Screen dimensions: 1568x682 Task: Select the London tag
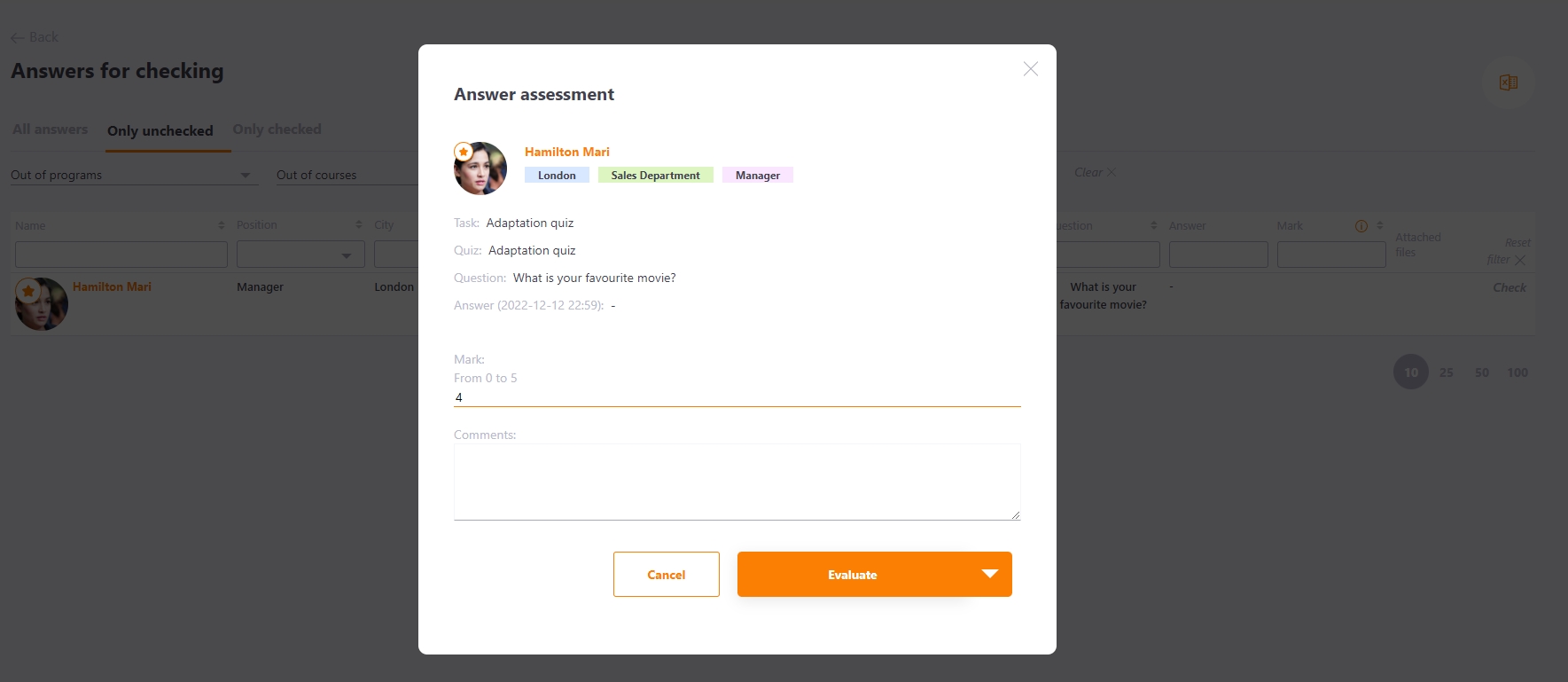[x=557, y=176]
